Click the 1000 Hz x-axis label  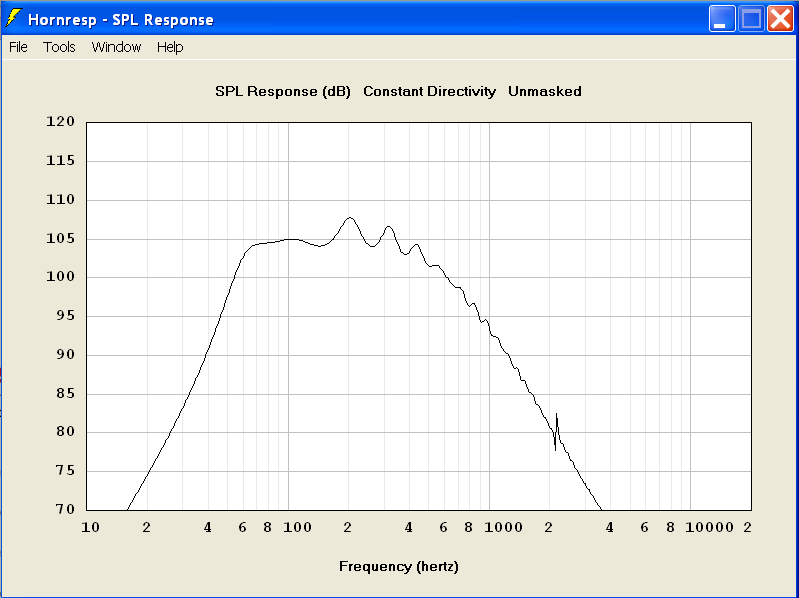pos(503,528)
